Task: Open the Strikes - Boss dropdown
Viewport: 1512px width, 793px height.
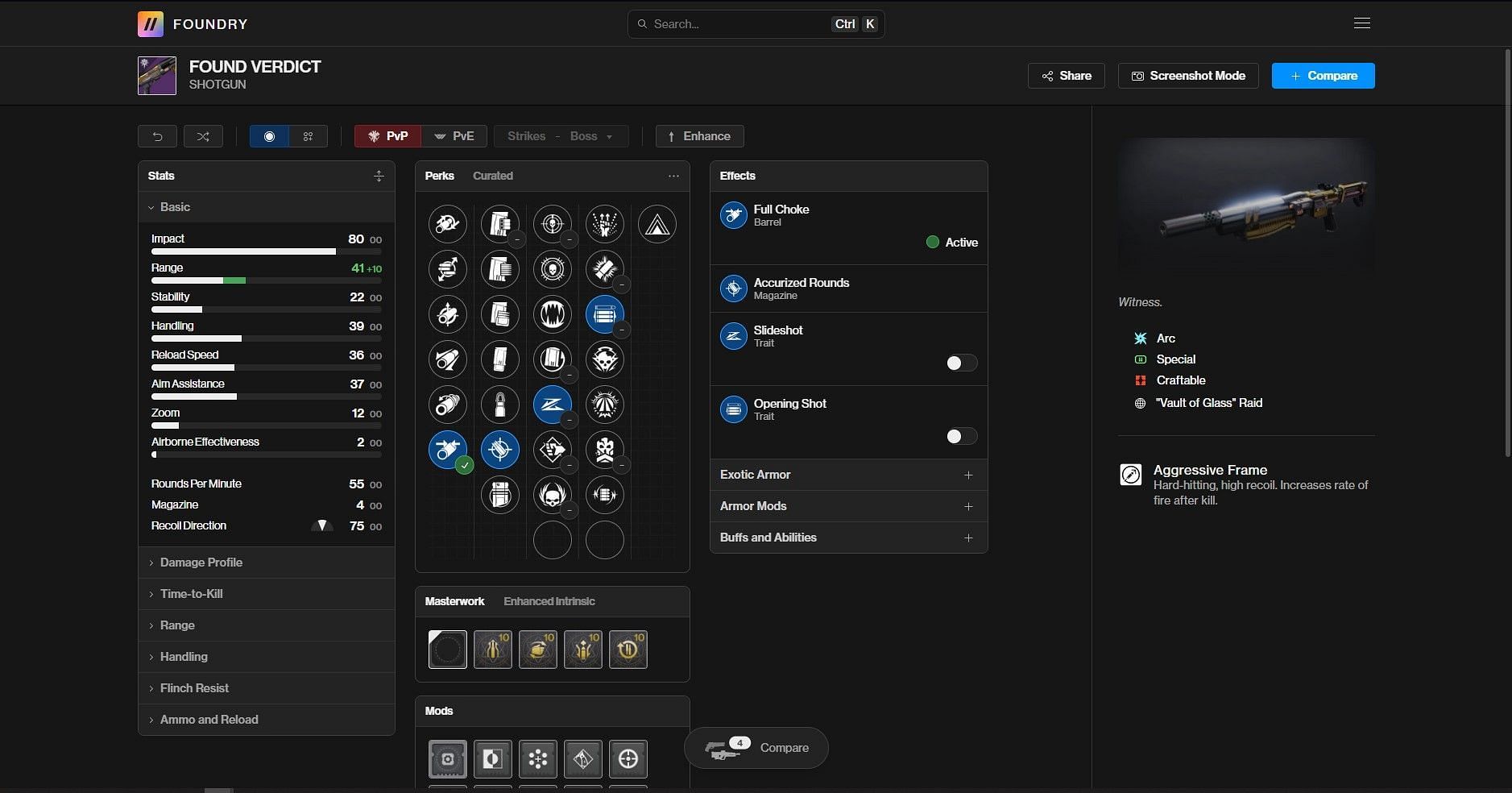Action: point(561,136)
